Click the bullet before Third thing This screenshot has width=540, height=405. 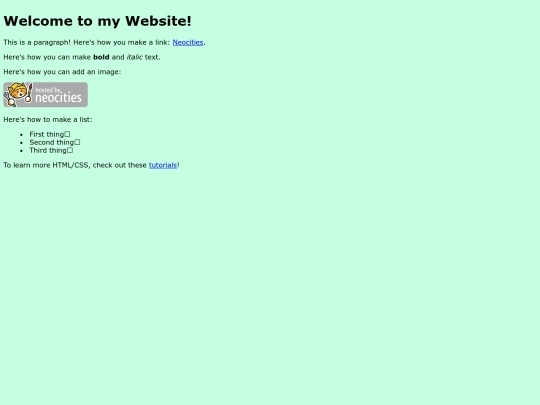point(21,150)
